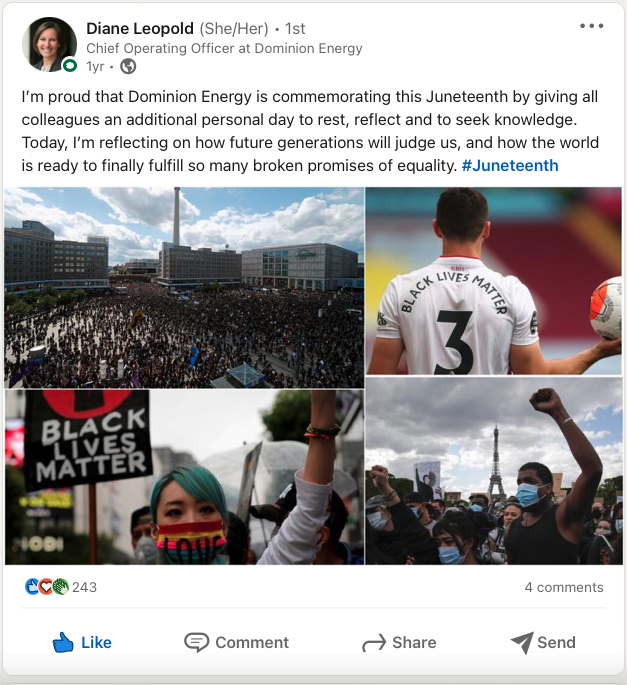Click the Share arrow icon

click(374, 643)
